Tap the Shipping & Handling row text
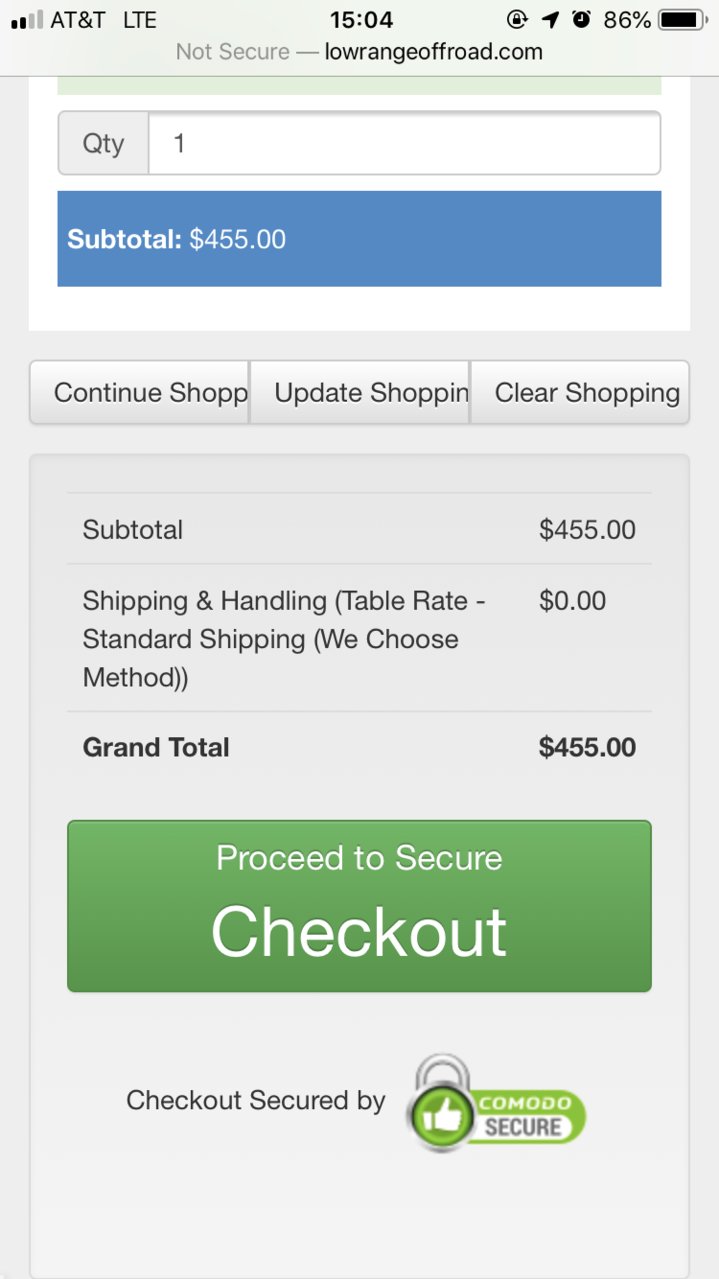 point(284,639)
